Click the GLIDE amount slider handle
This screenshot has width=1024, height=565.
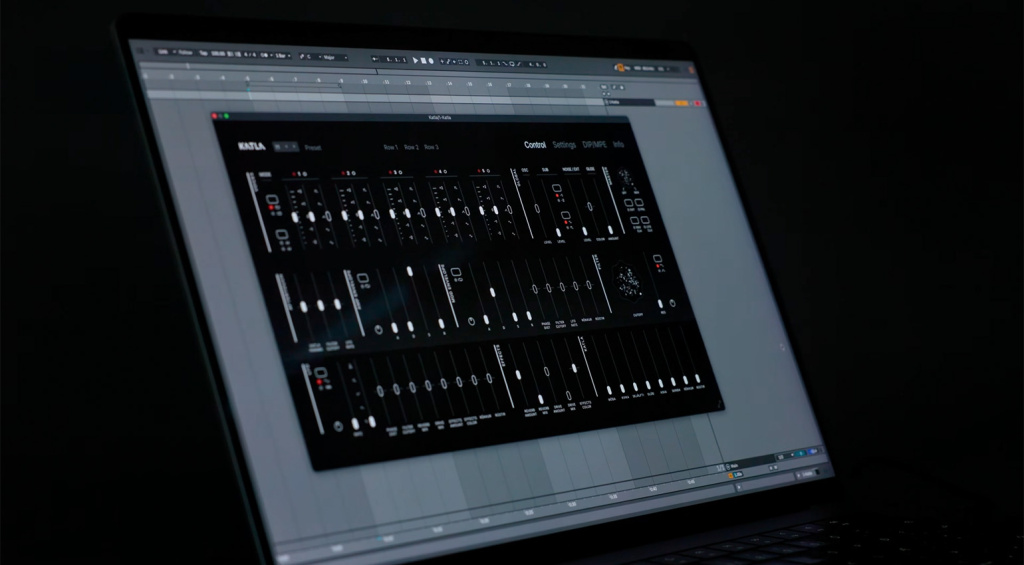point(611,230)
